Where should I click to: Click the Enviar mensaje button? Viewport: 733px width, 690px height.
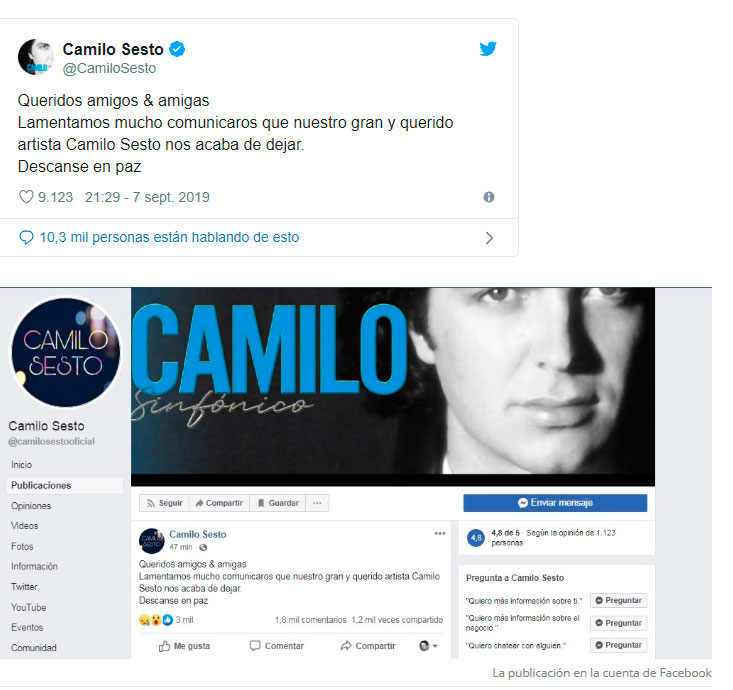[555, 503]
